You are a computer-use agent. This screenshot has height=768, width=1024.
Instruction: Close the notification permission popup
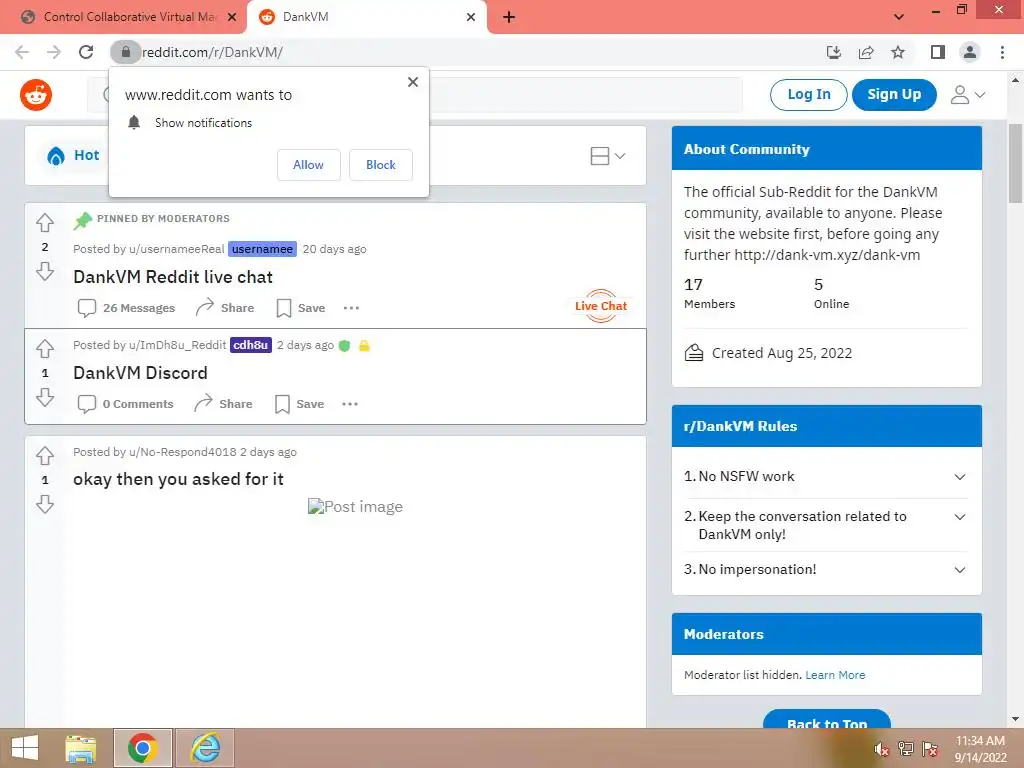(413, 82)
